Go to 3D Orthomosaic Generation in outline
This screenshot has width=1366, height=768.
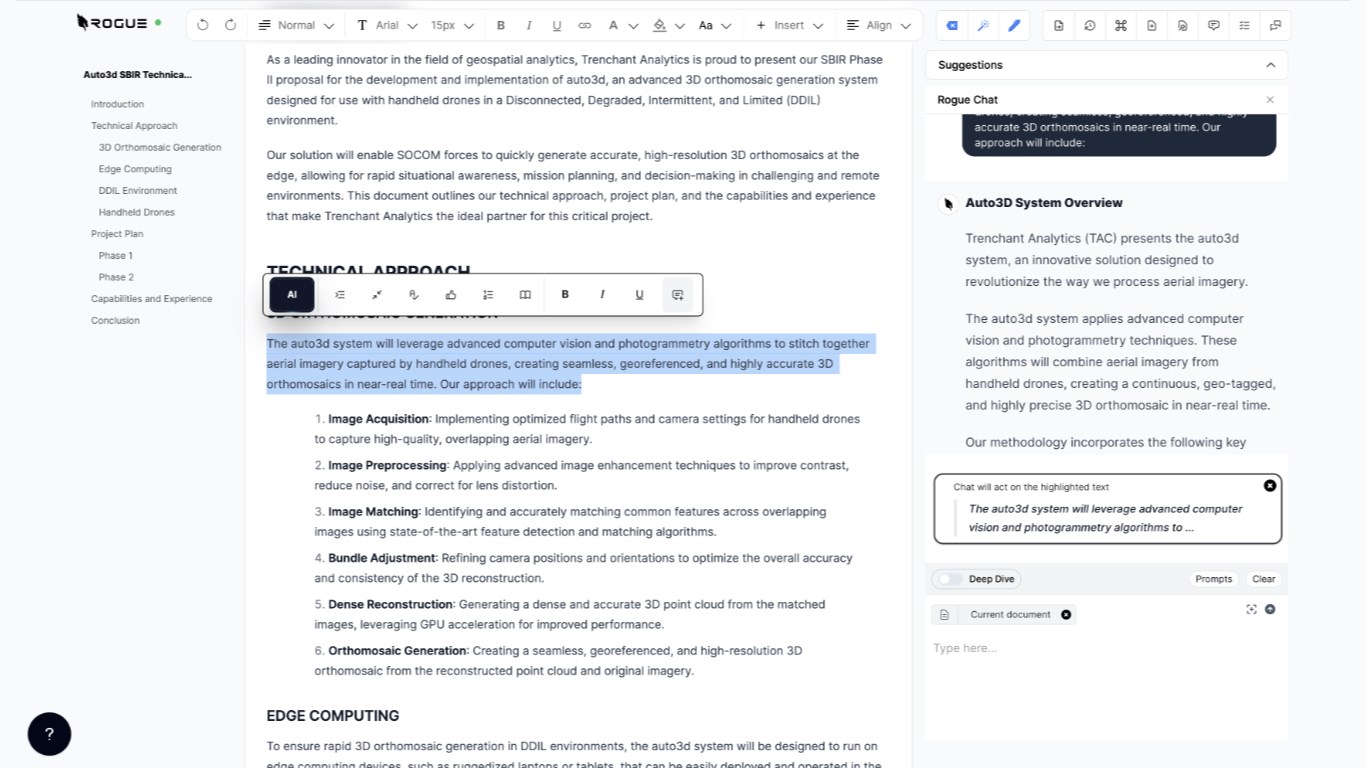pyautogui.click(x=160, y=148)
